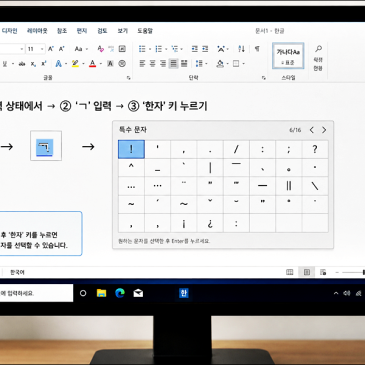This screenshot has height=365, width=365.
Task: Launch Microsoft Edge from the taskbar
Action: point(120,293)
